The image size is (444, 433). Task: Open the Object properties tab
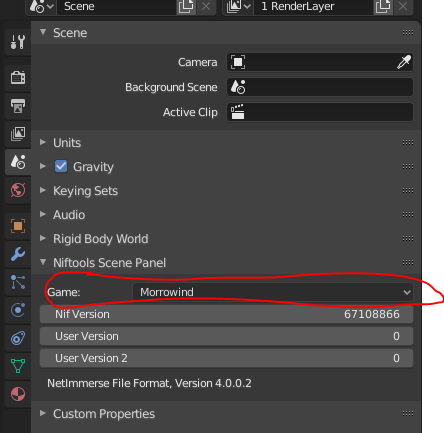[x=18, y=226]
